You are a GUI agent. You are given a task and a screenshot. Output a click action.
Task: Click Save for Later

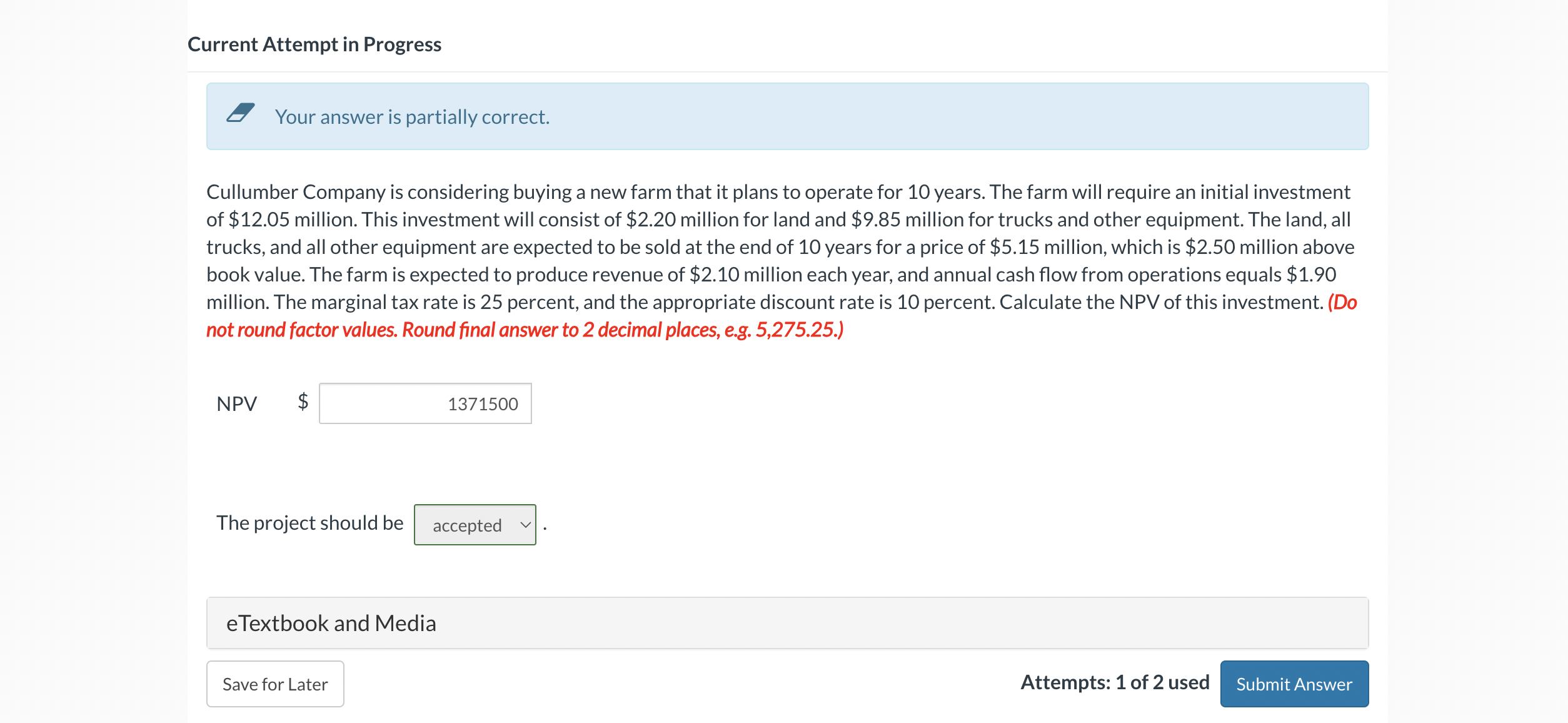[274, 684]
